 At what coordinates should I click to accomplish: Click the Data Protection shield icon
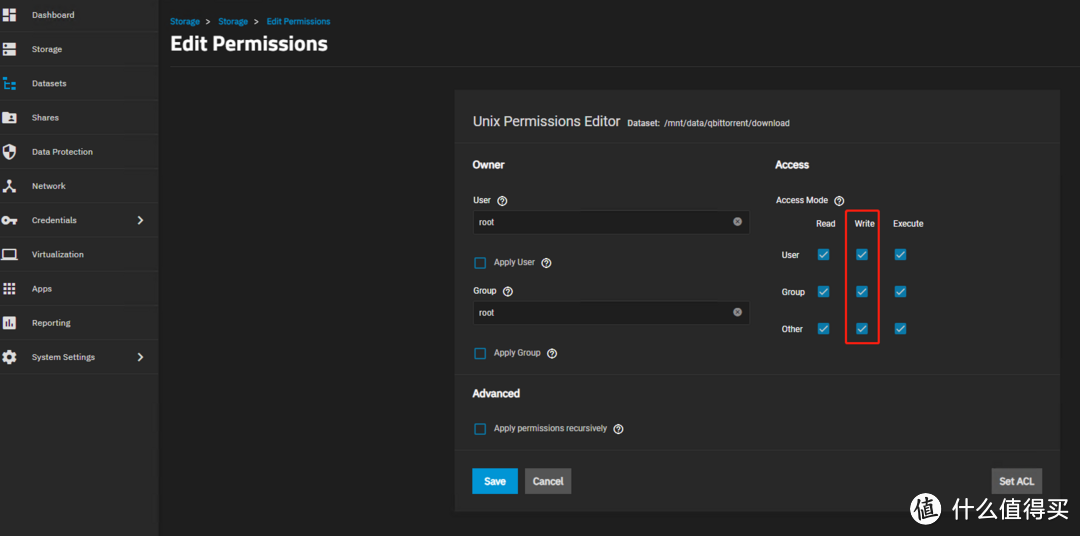[x=10, y=152]
